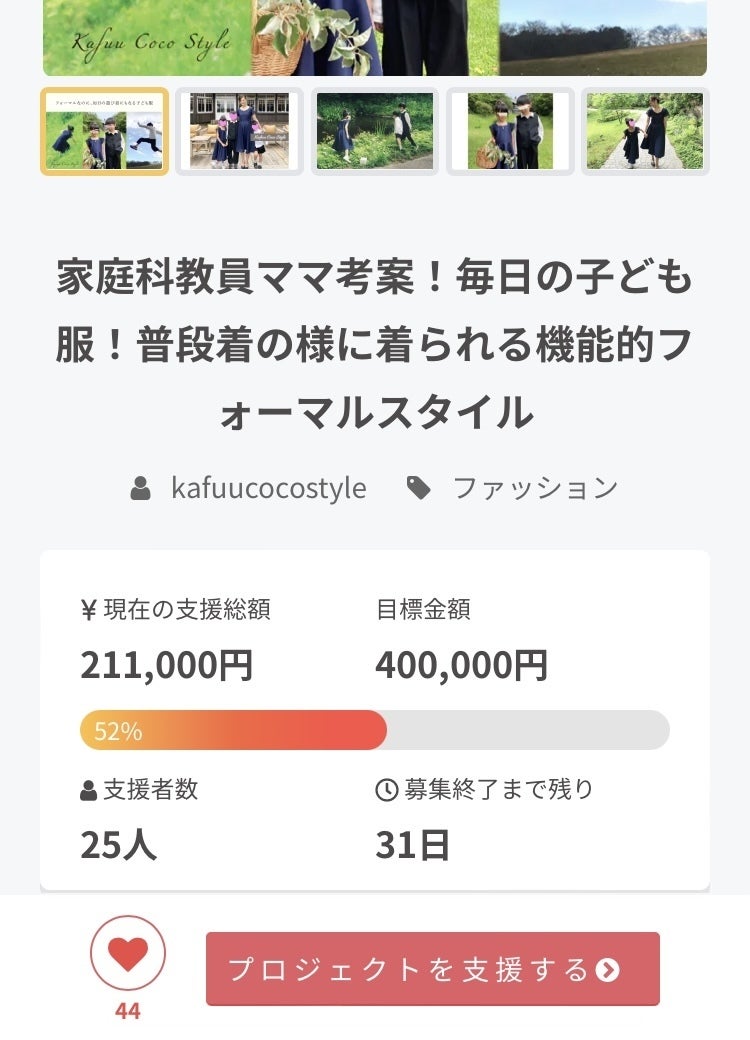This screenshot has width=750, height=1040.
Task: Toggle the heart like button
Action: pos(128,953)
